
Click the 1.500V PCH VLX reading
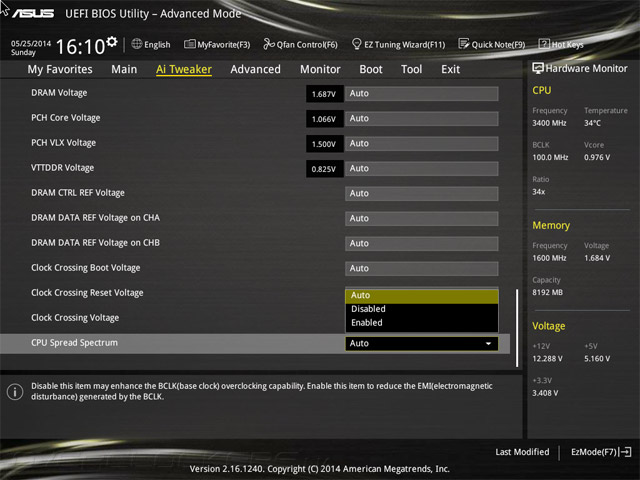point(324,144)
